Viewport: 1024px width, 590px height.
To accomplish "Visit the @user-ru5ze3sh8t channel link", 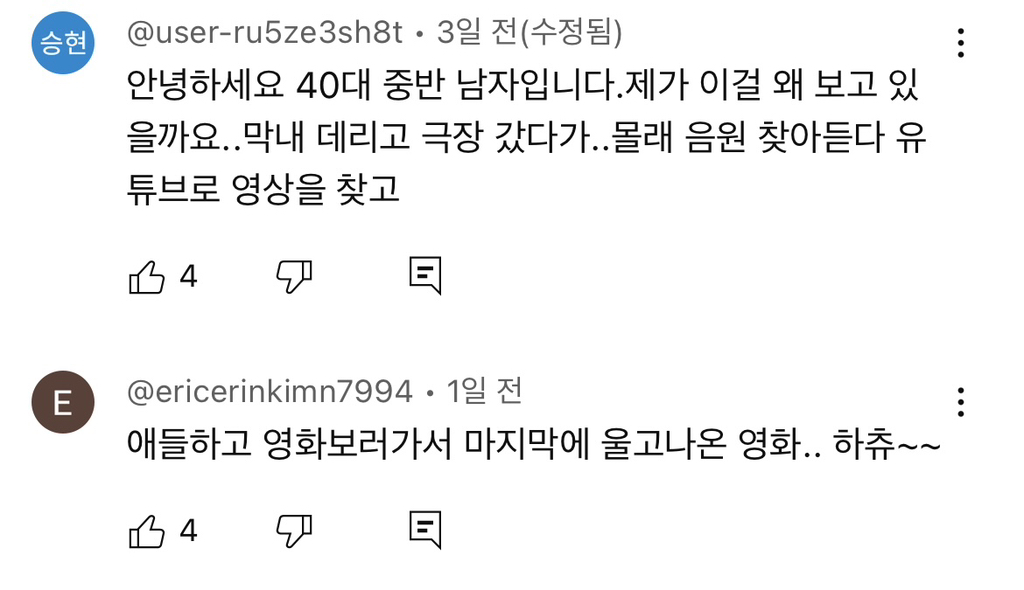I will click(x=265, y=34).
